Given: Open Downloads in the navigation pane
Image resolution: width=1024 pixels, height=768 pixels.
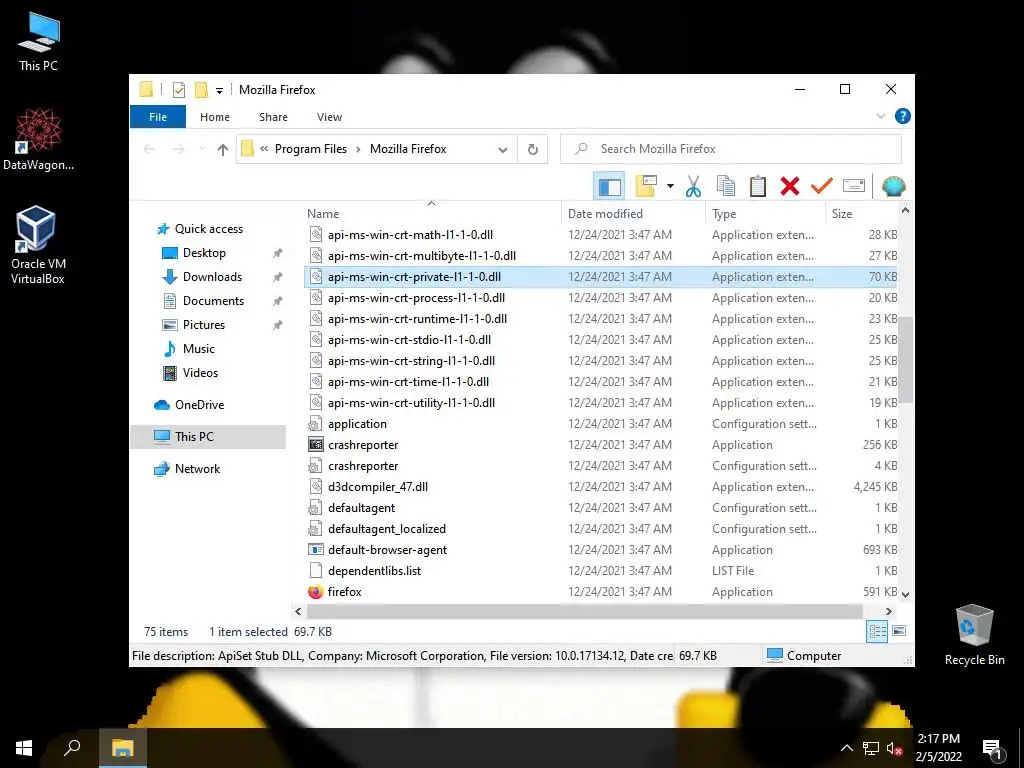Looking at the screenshot, I should 212,277.
